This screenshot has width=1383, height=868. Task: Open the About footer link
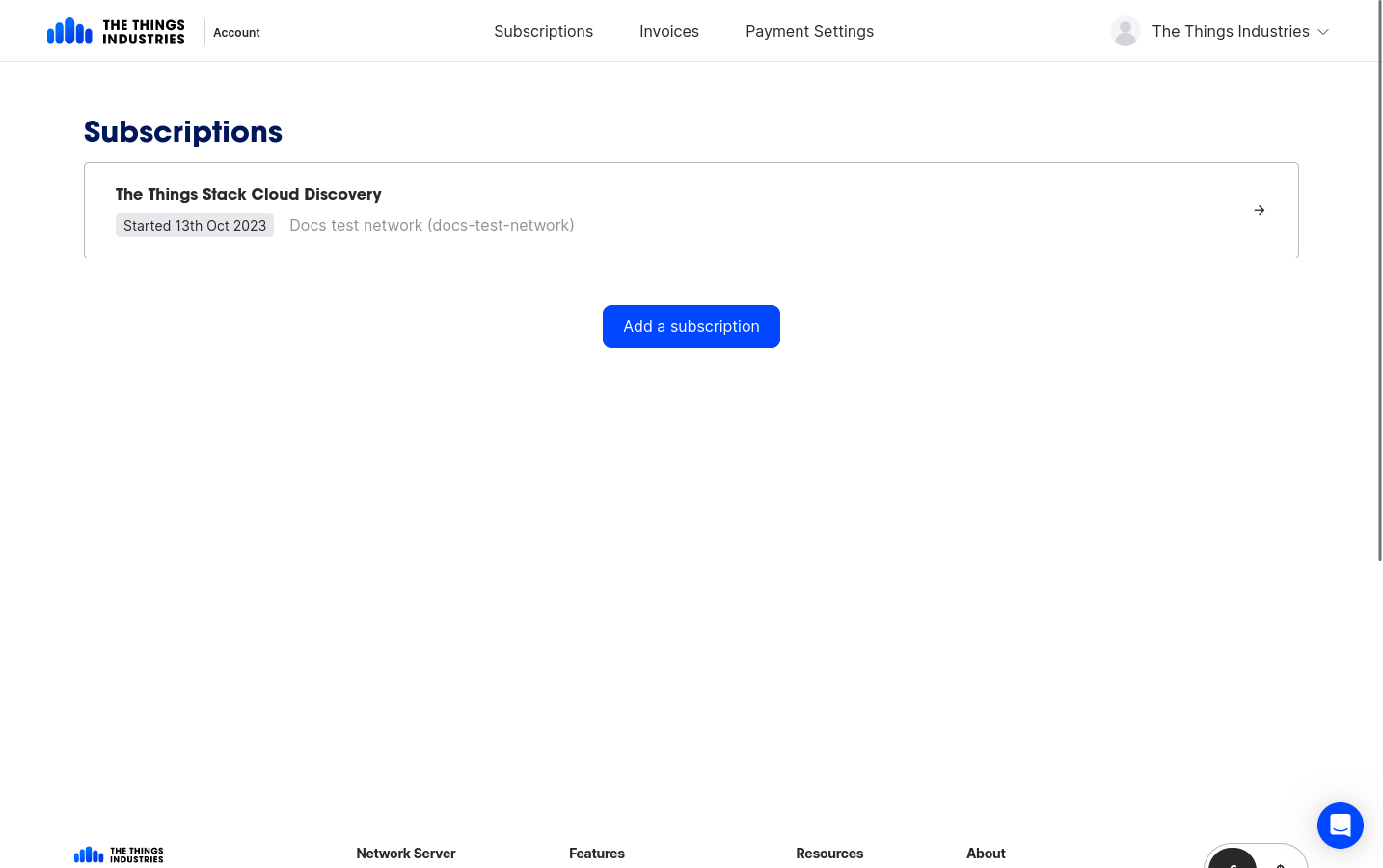[986, 854]
